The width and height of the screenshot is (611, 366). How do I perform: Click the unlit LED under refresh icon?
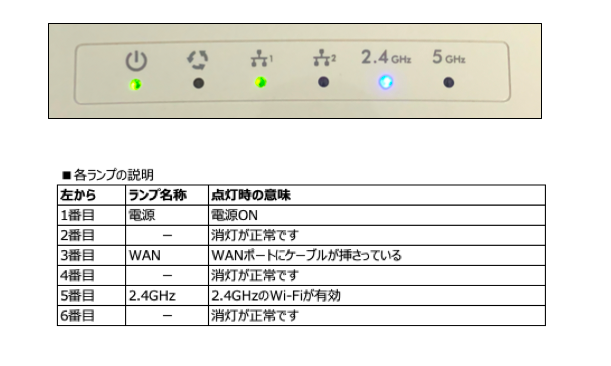click(199, 83)
